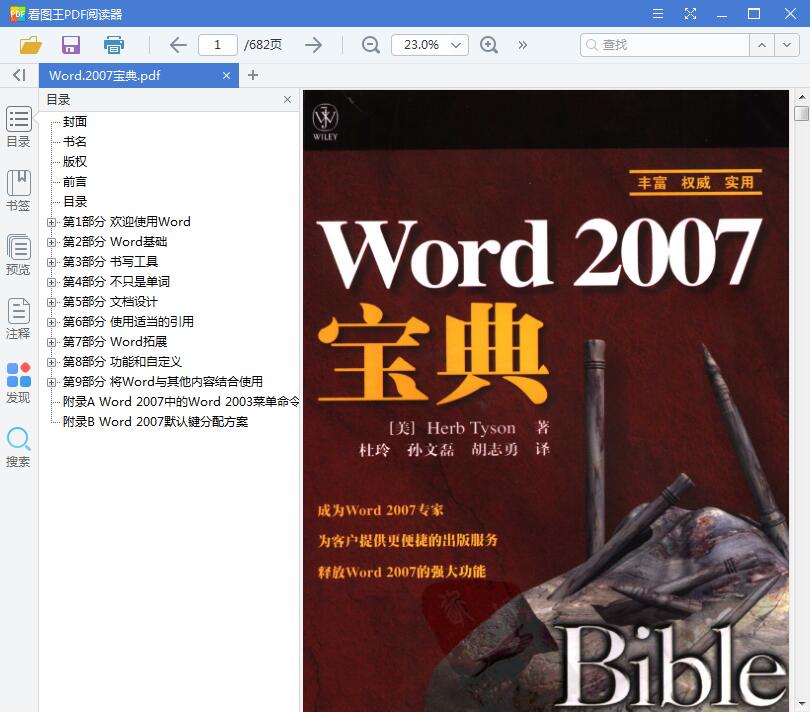Open 附录B Word 2007默认键分配方案

[x=155, y=422]
